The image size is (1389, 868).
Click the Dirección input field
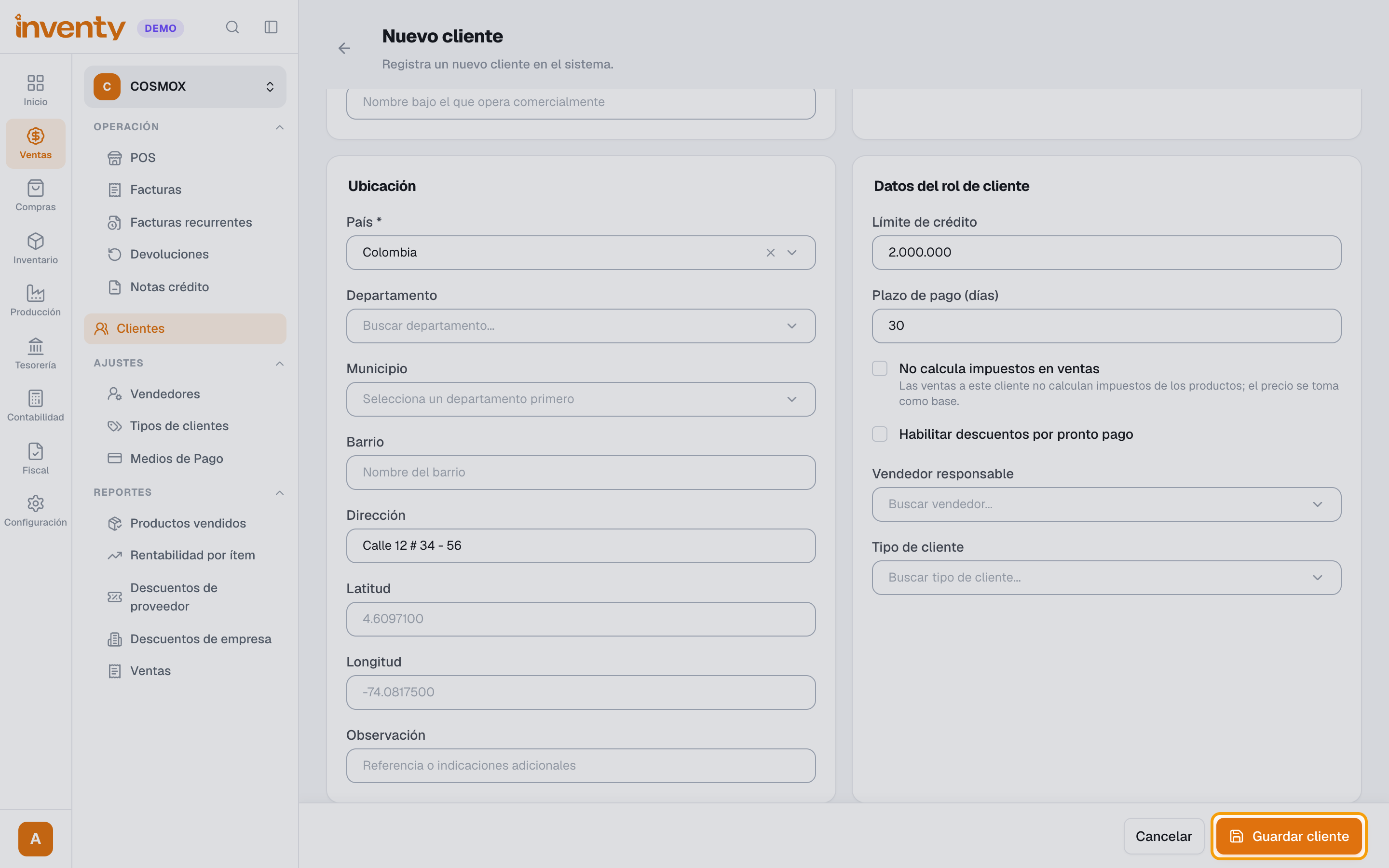581,546
